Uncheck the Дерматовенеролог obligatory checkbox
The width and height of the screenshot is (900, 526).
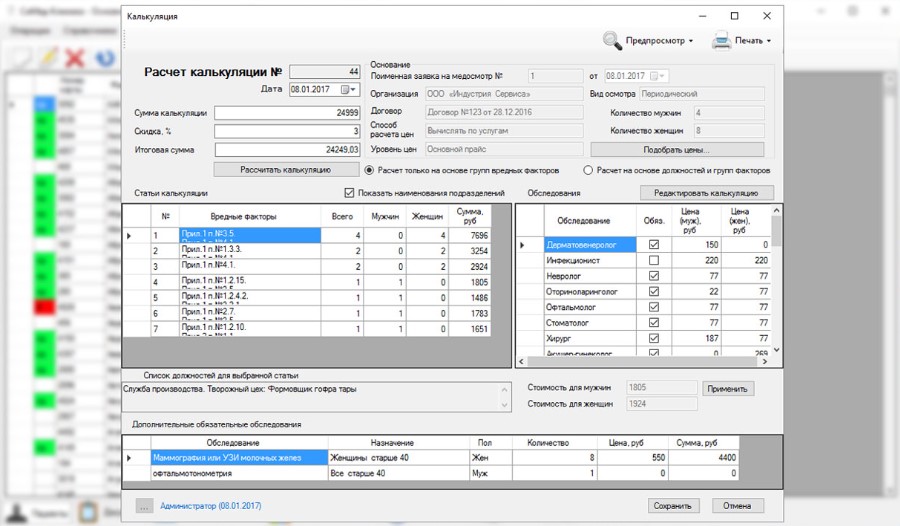654,245
